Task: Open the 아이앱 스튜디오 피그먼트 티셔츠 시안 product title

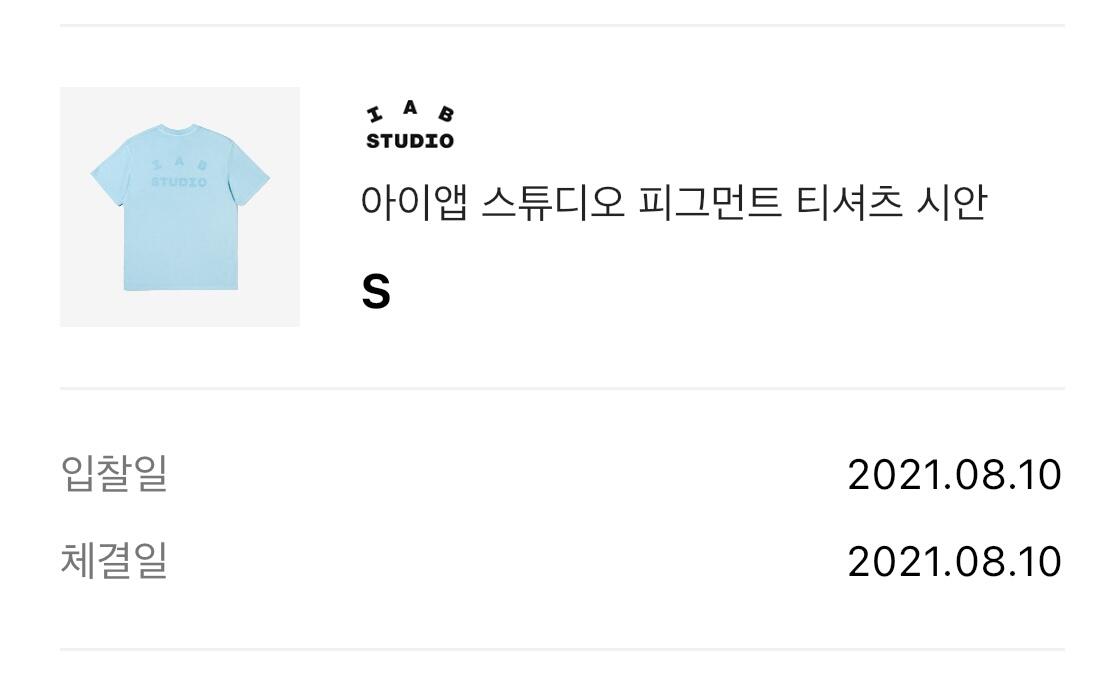Action: [x=673, y=204]
